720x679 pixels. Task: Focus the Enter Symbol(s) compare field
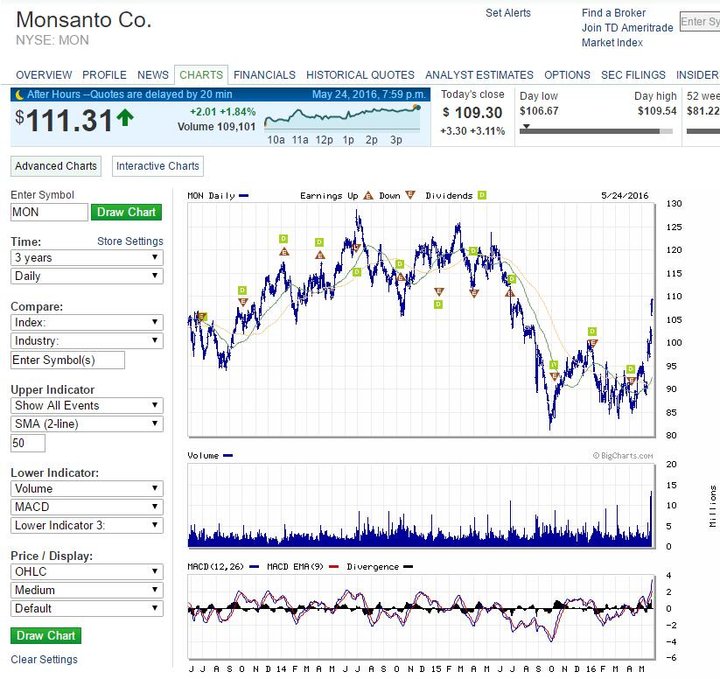tap(68, 360)
